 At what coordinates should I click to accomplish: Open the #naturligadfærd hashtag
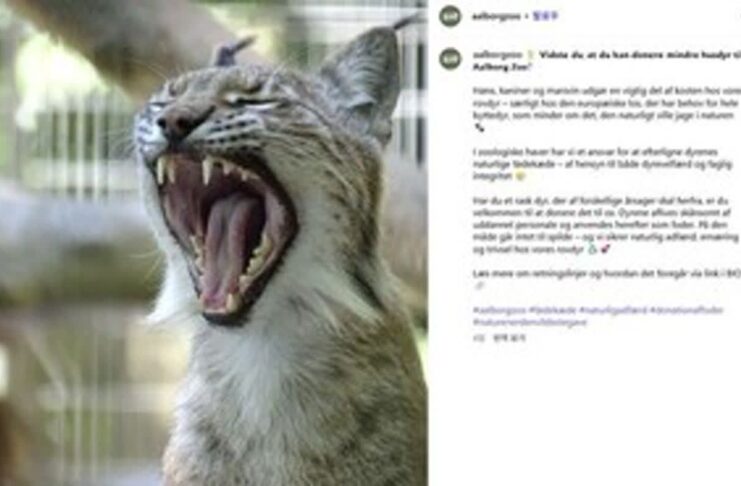[612, 310]
